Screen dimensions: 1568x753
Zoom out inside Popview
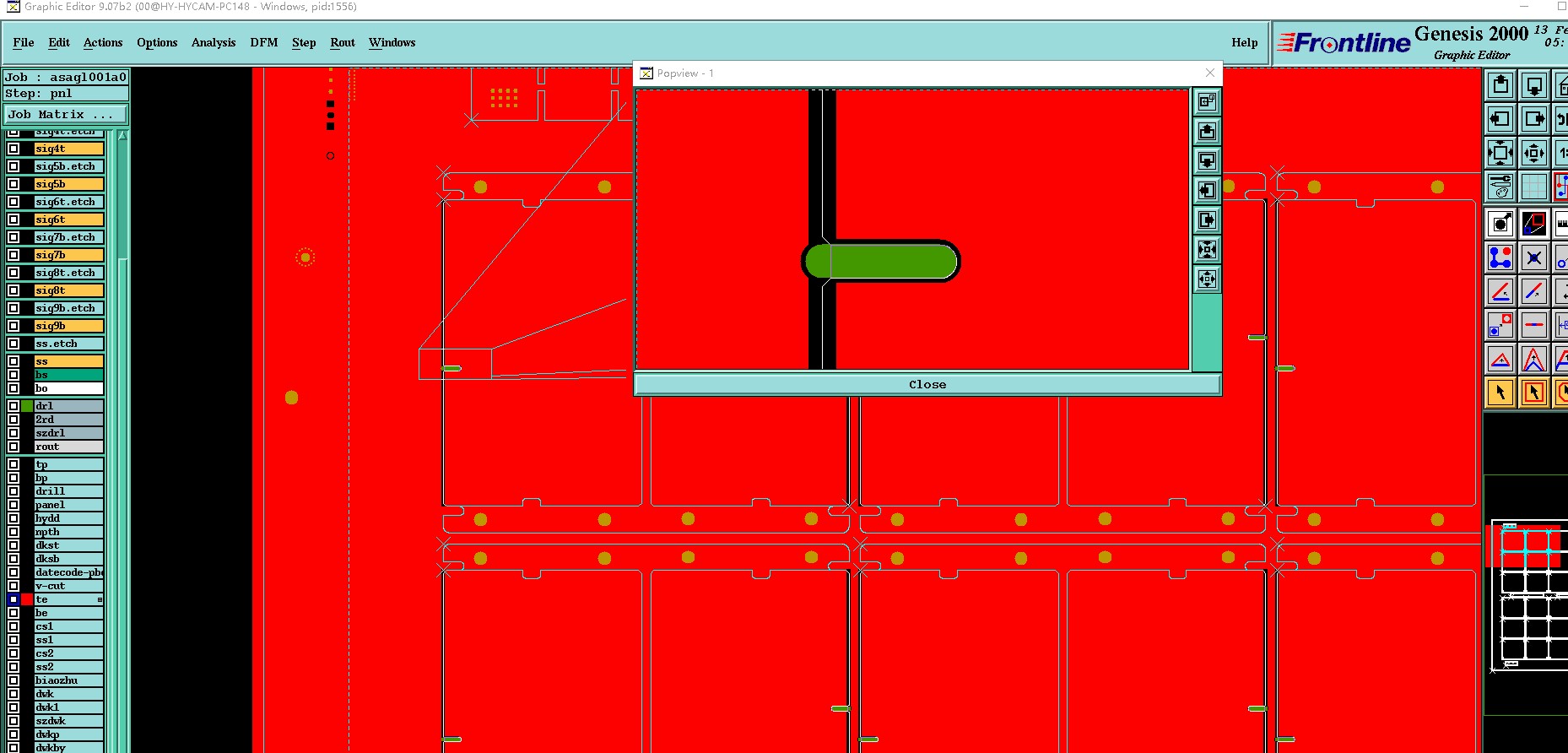coord(1208,279)
